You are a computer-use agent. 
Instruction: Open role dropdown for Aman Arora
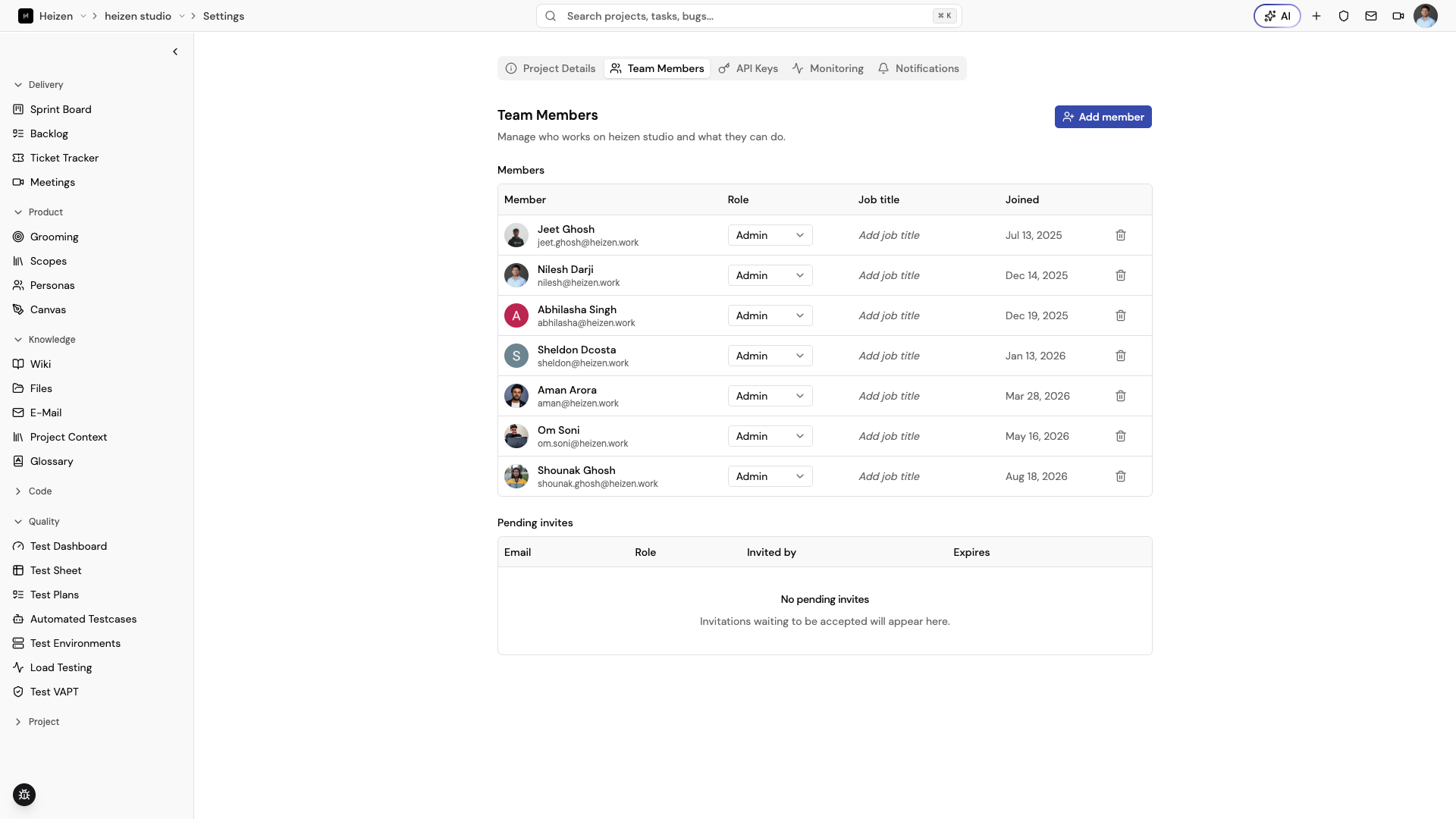770,396
